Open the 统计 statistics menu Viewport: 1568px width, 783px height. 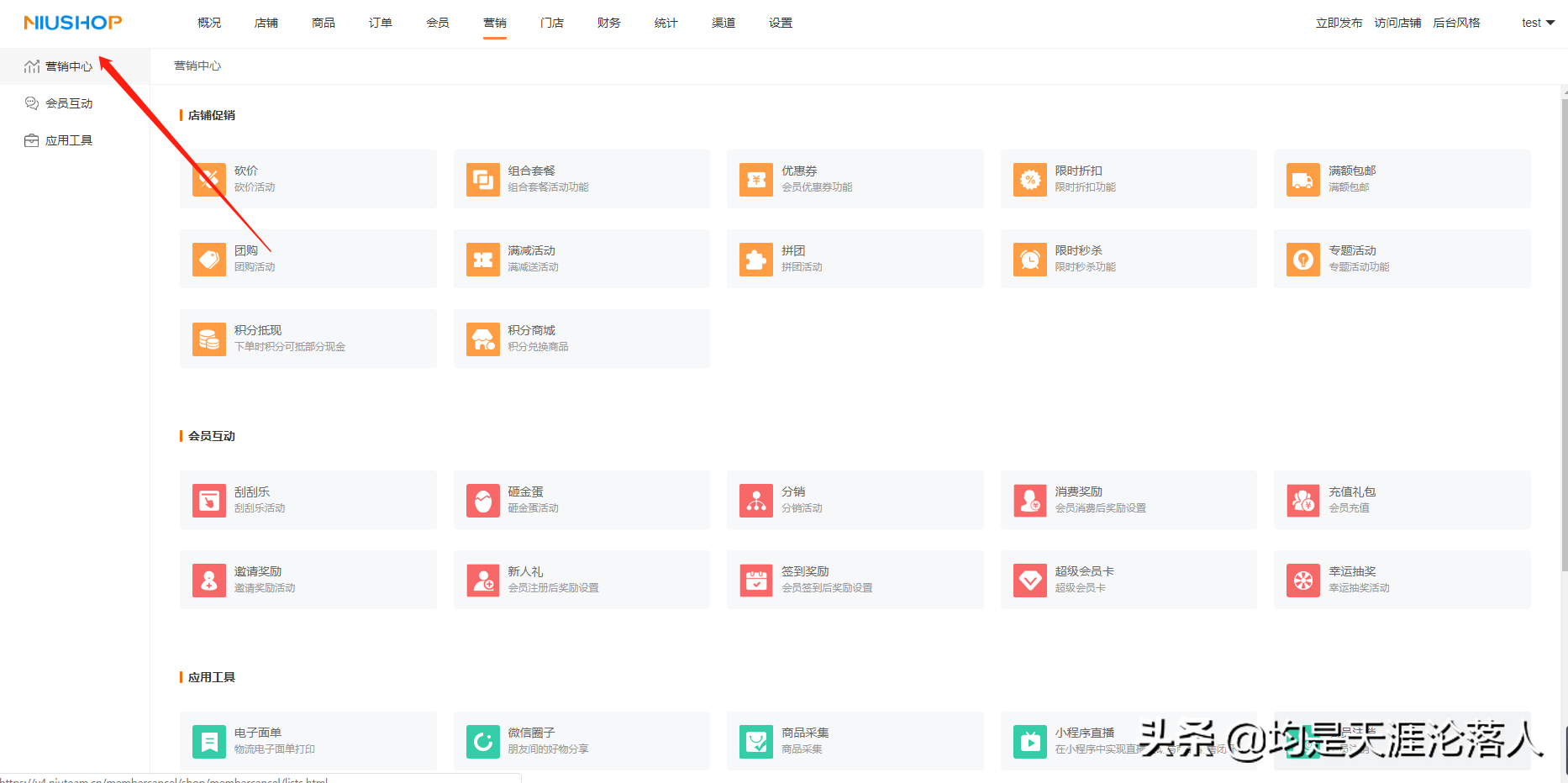(665, 23)
